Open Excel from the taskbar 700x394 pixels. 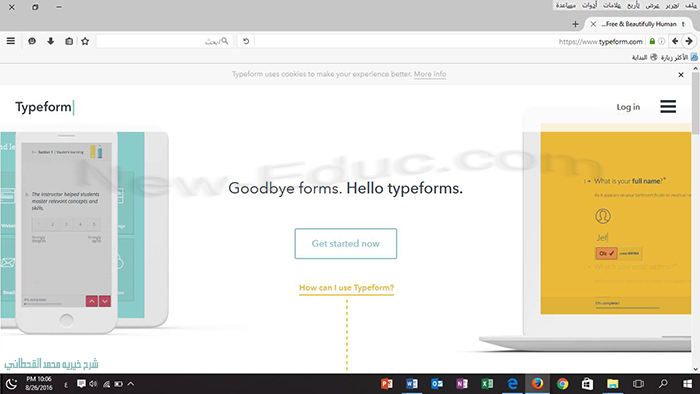click(x=487, y=384)
